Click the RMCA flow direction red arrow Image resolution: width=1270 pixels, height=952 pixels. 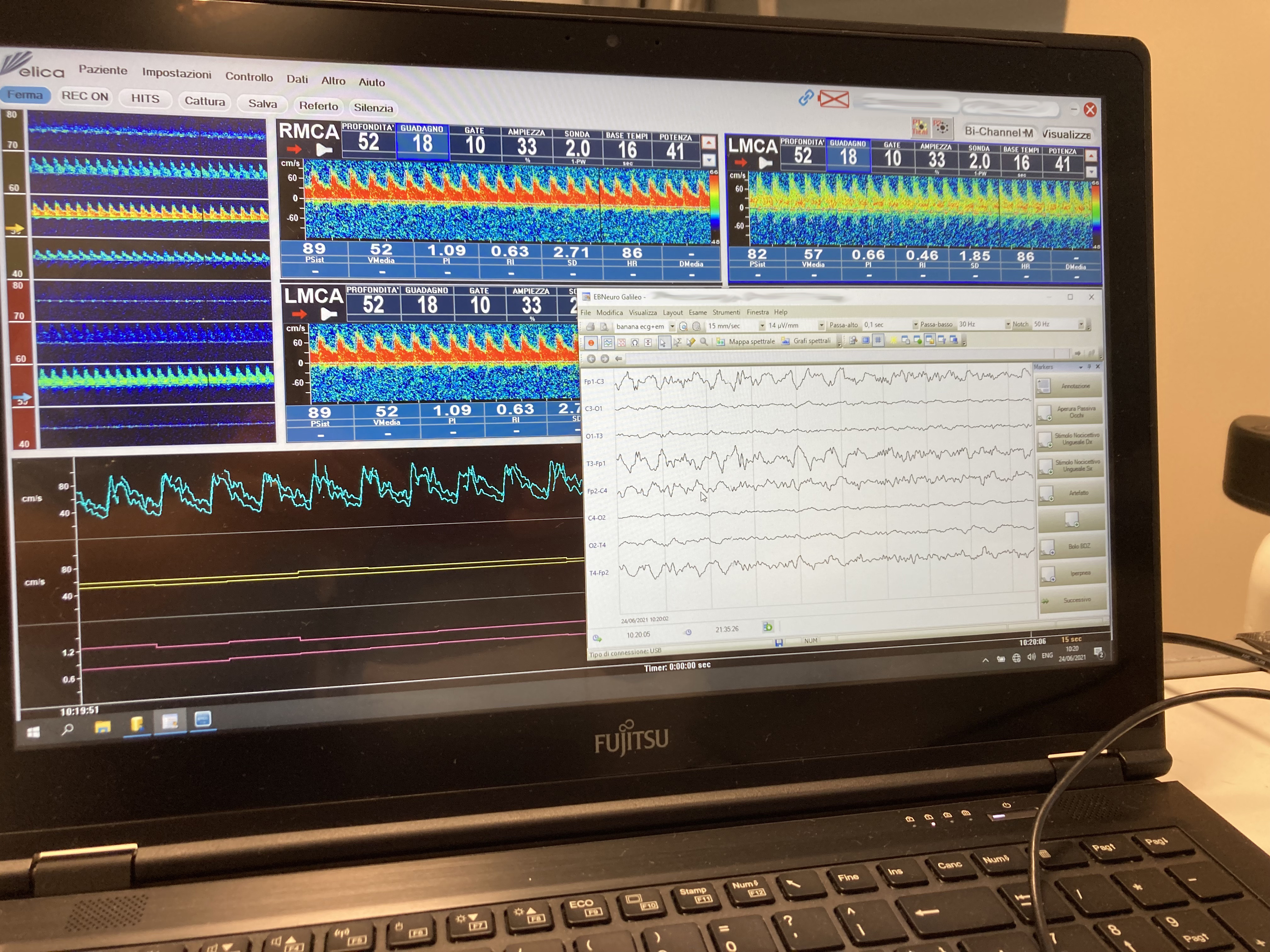click(294, 149)
